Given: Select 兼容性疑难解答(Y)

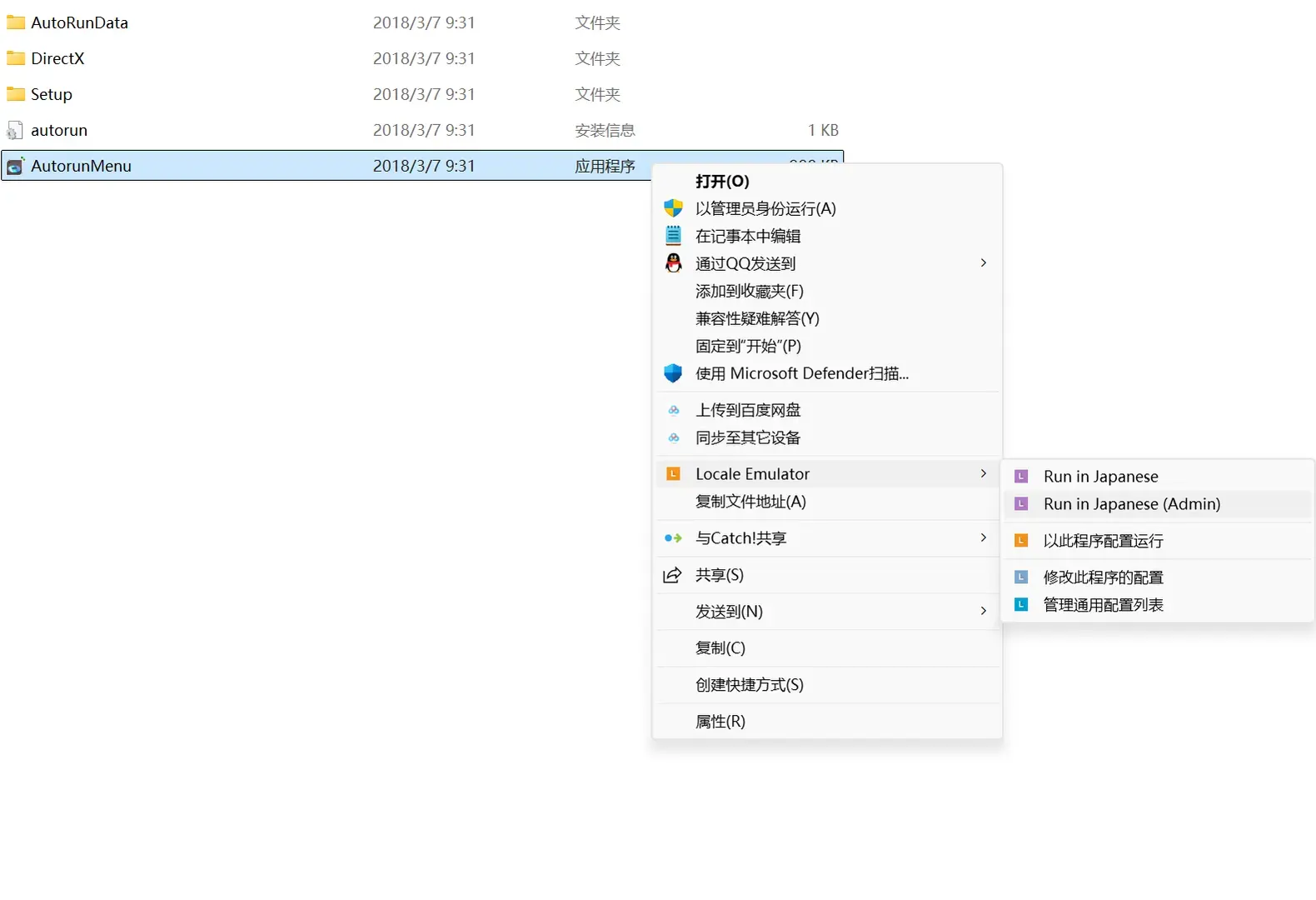Looking at the screenshot, I should pyautogui.click(x=827, y=318).
